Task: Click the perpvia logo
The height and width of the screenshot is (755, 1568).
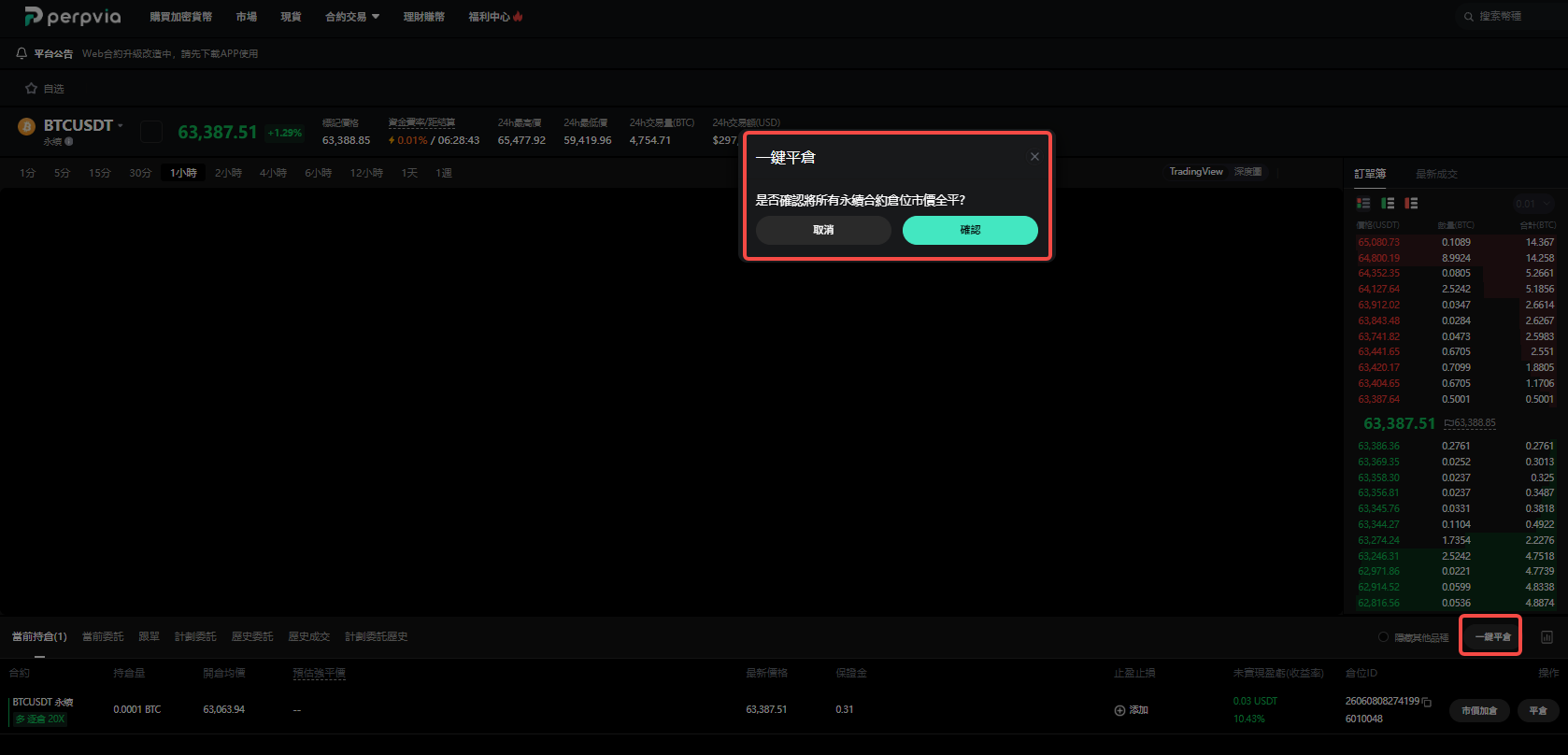Action: pos(73,17)
